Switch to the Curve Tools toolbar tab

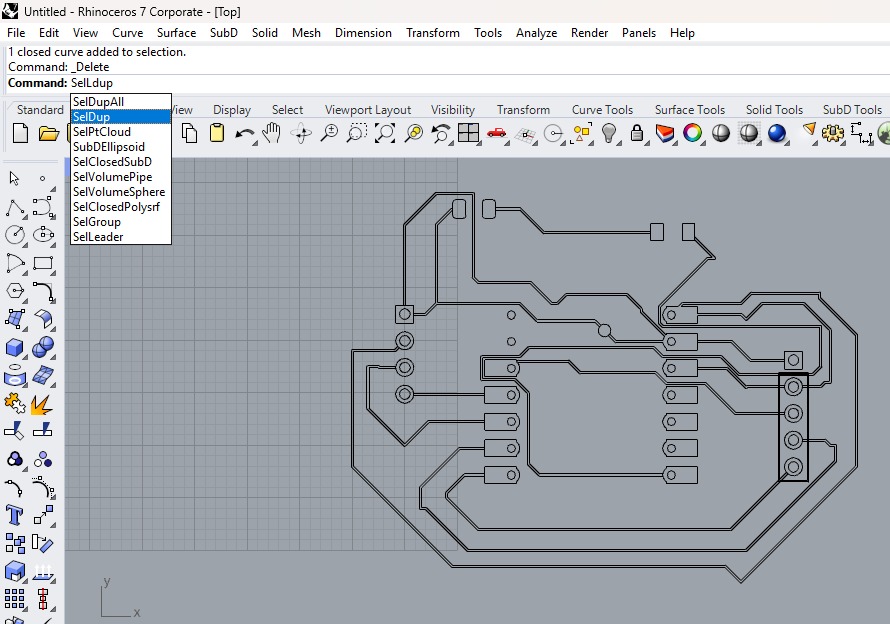tap(602, 110)
